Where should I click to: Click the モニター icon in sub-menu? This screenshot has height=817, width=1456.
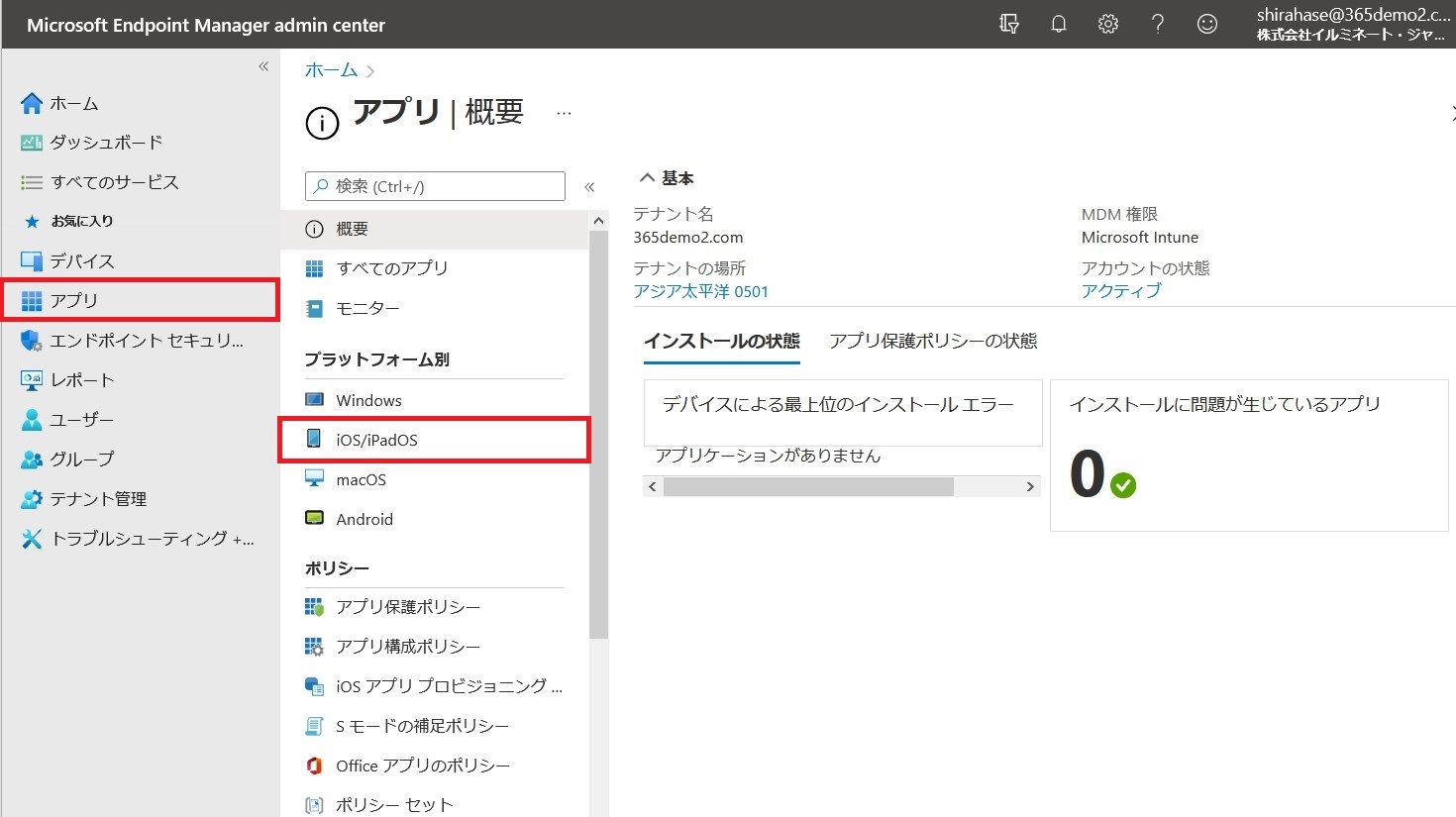coord(315,308)
